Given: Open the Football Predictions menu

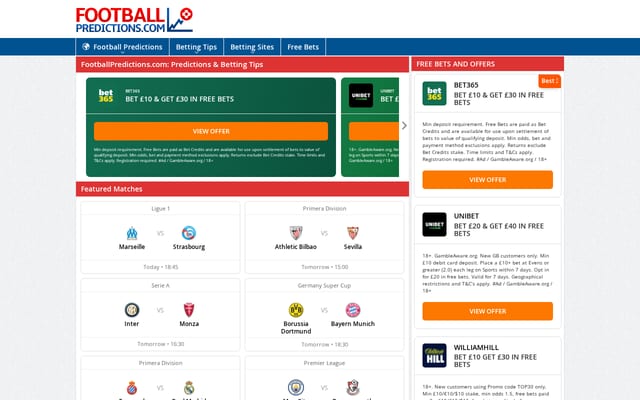Looking at the screenshot, I should point(122,47).
